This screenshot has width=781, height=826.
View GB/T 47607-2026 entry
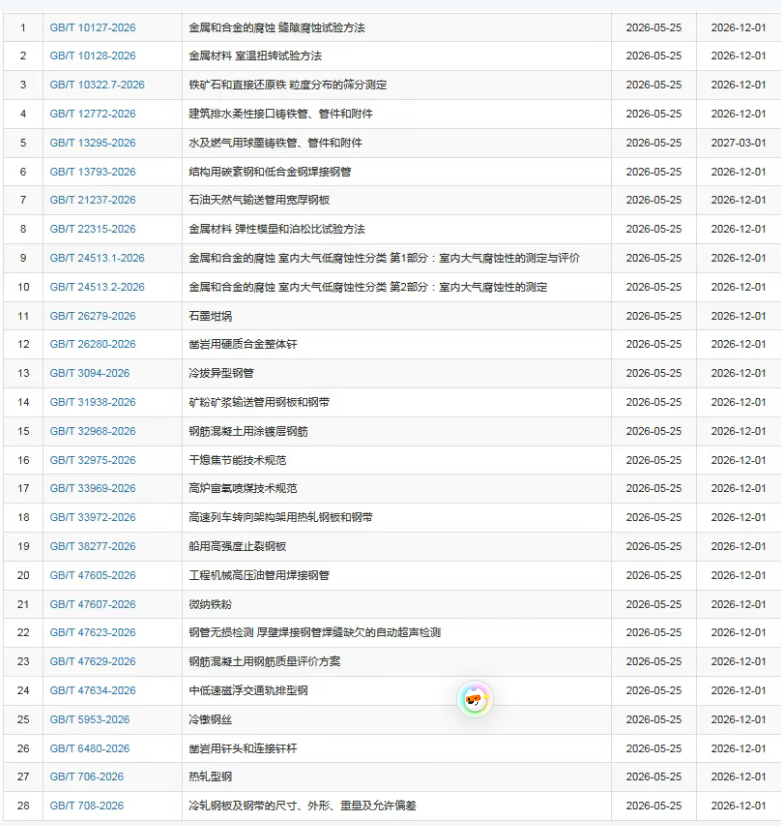click(93, 604)
